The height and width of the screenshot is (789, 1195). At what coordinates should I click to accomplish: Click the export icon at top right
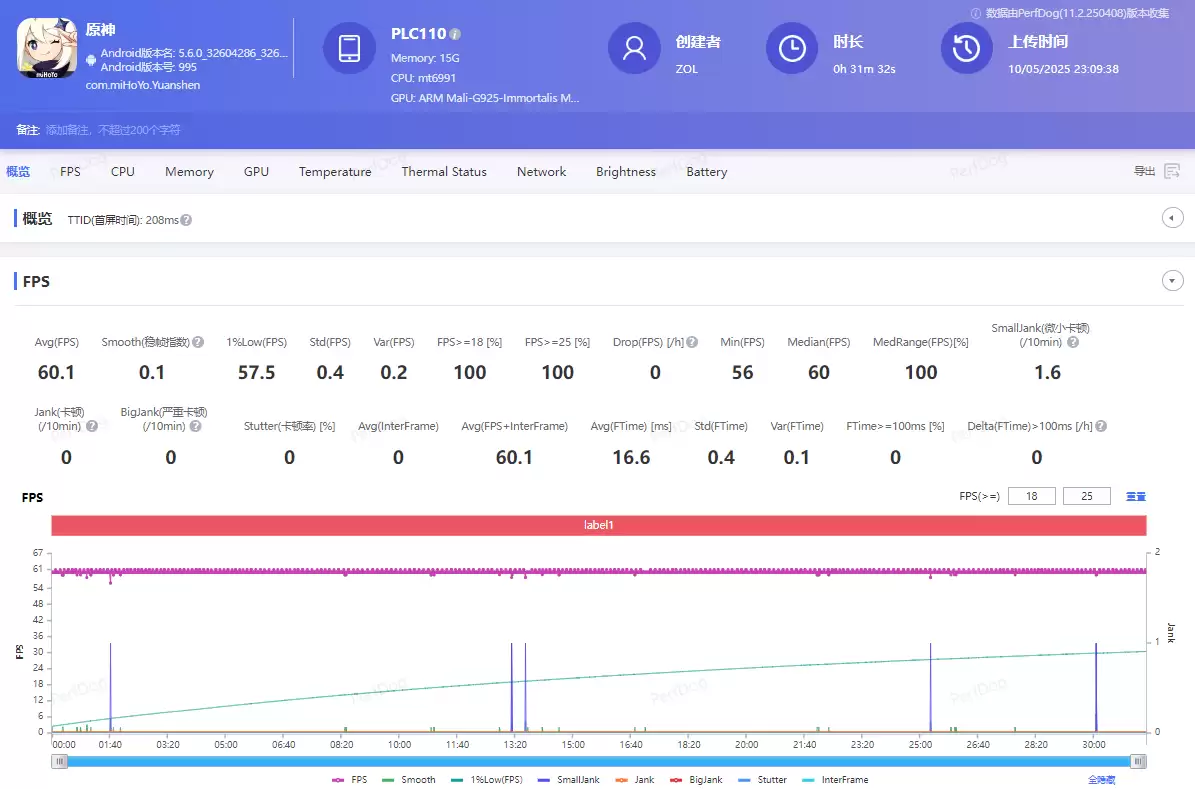(1172, 171)
